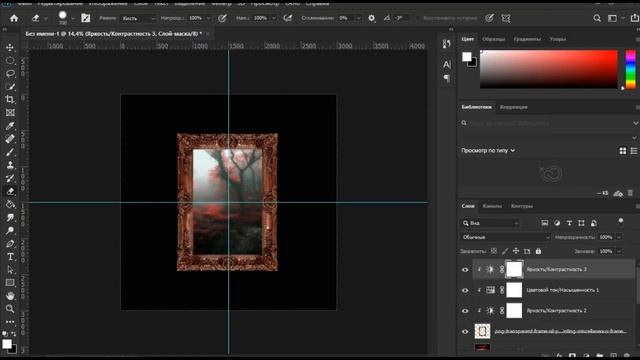Open the search icon in options bar
The height and width of the screenshot is (360, 640).
tap(597, 18)
